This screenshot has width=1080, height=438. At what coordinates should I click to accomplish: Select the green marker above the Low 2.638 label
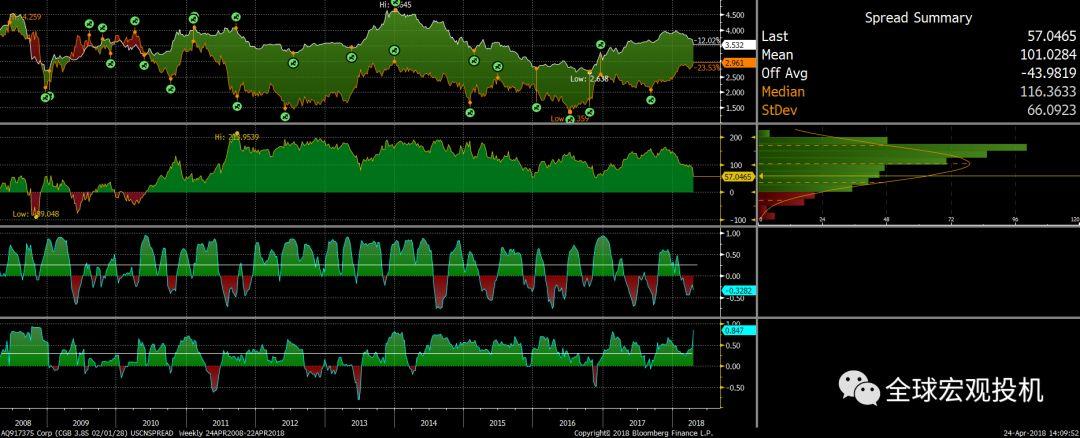pos(601,45)
